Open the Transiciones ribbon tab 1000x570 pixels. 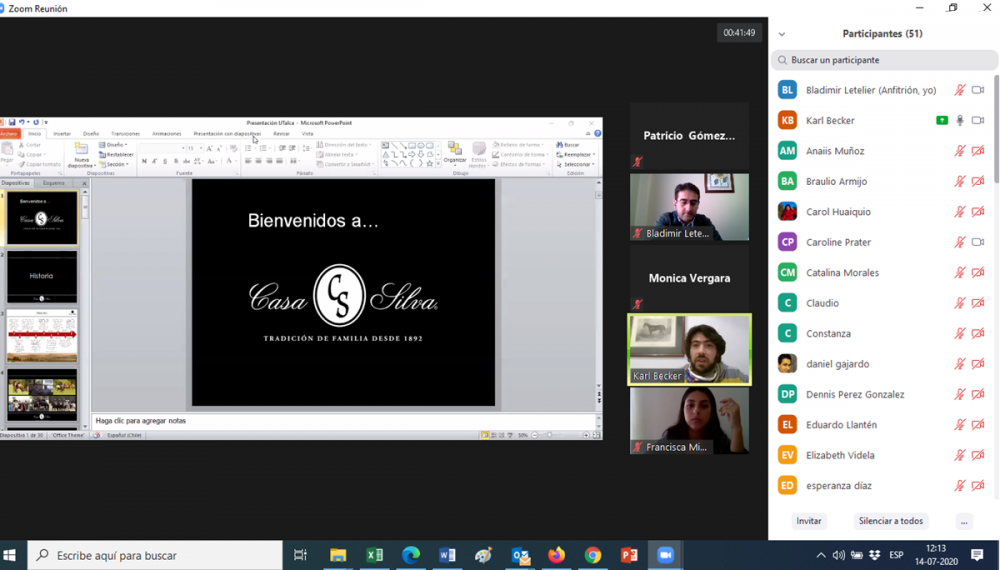point(125,133)
